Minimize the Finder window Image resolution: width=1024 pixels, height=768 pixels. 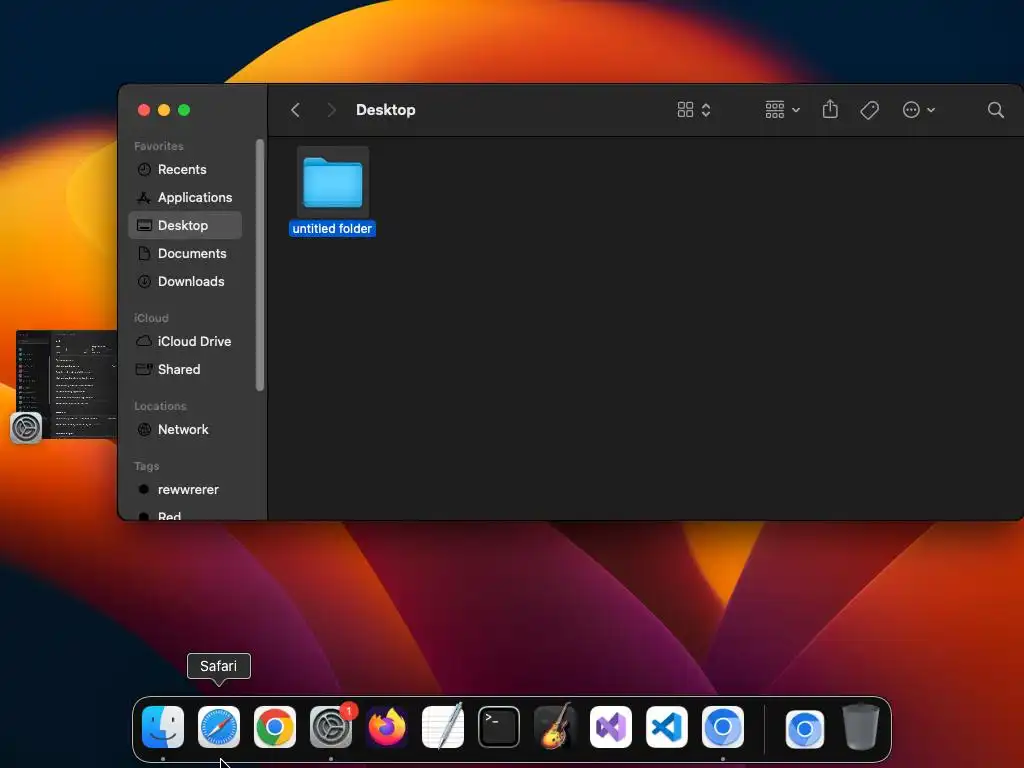point(164,110)
